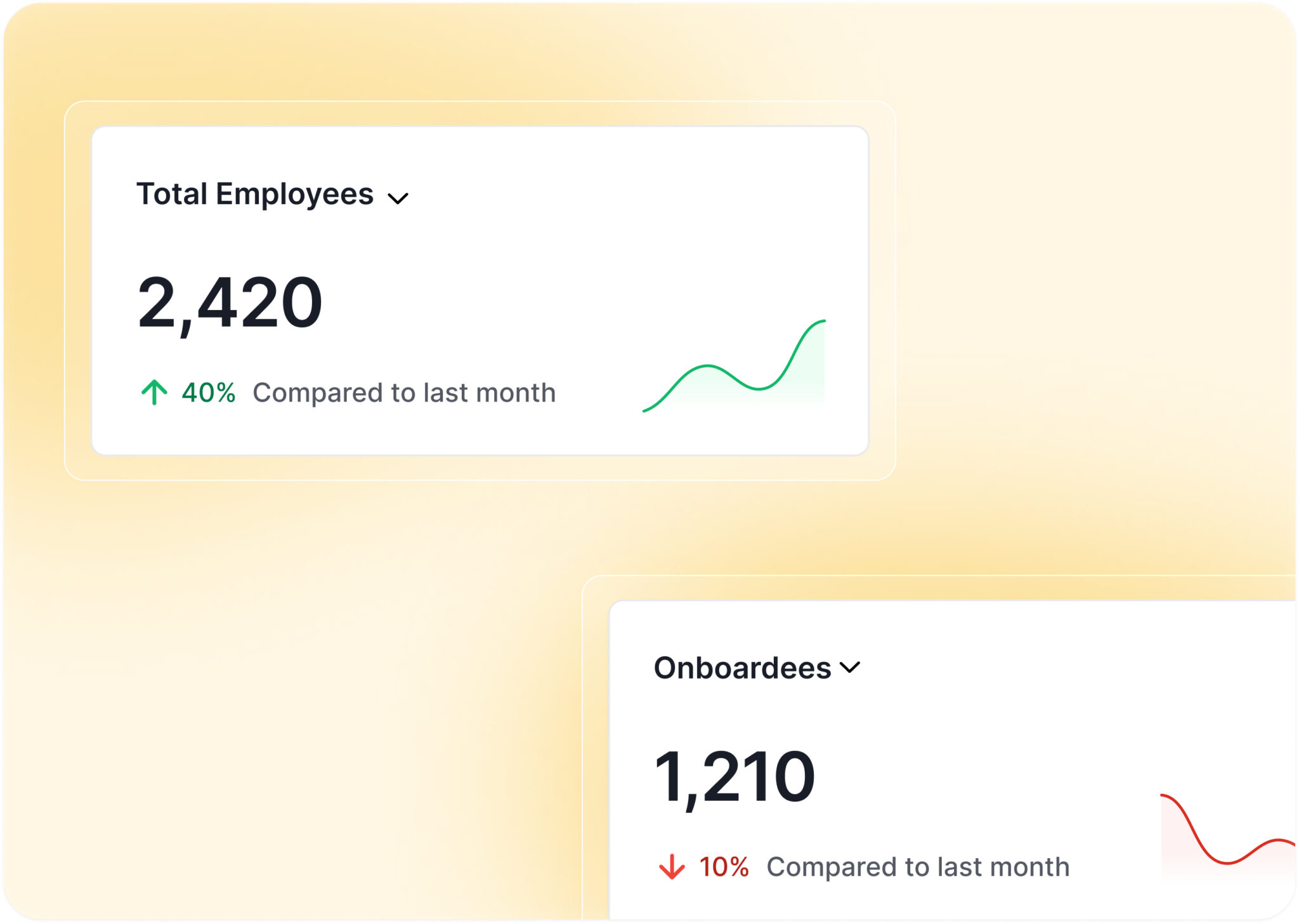
Task: Click the green upward arrow icon
Action: 154,393
